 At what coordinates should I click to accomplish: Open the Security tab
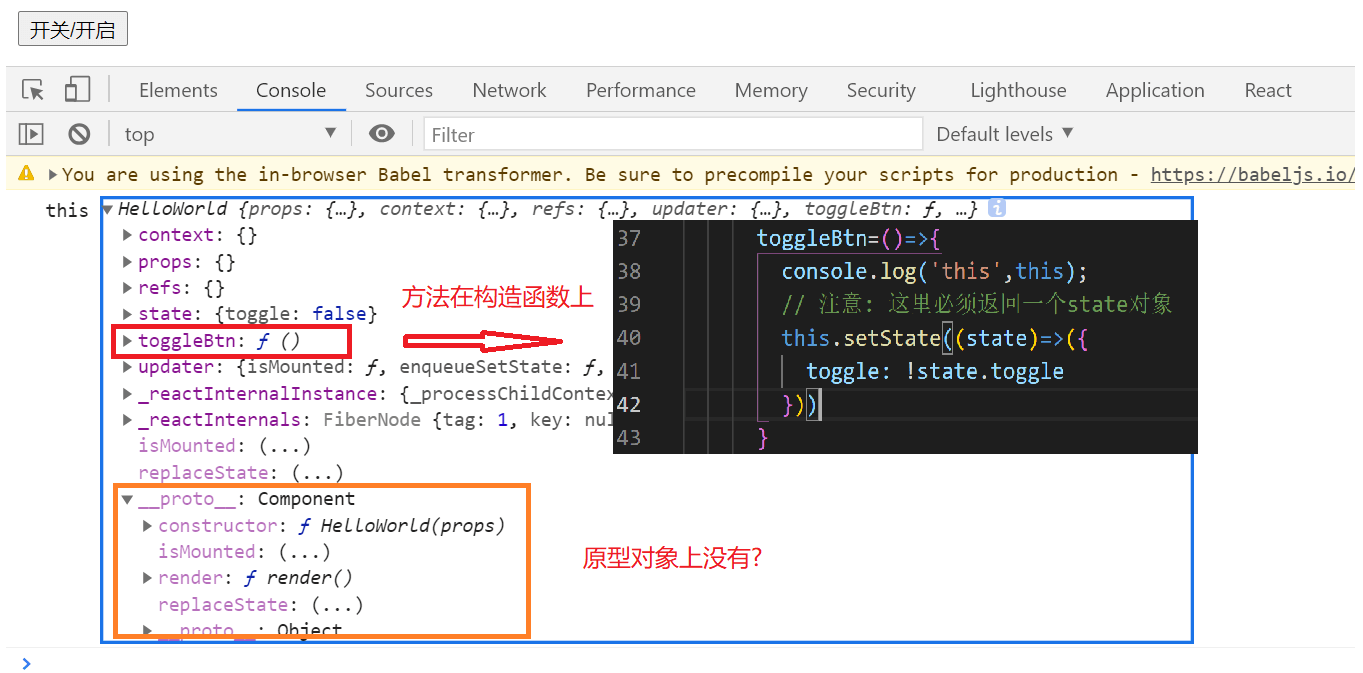click(x=881, y=90)
